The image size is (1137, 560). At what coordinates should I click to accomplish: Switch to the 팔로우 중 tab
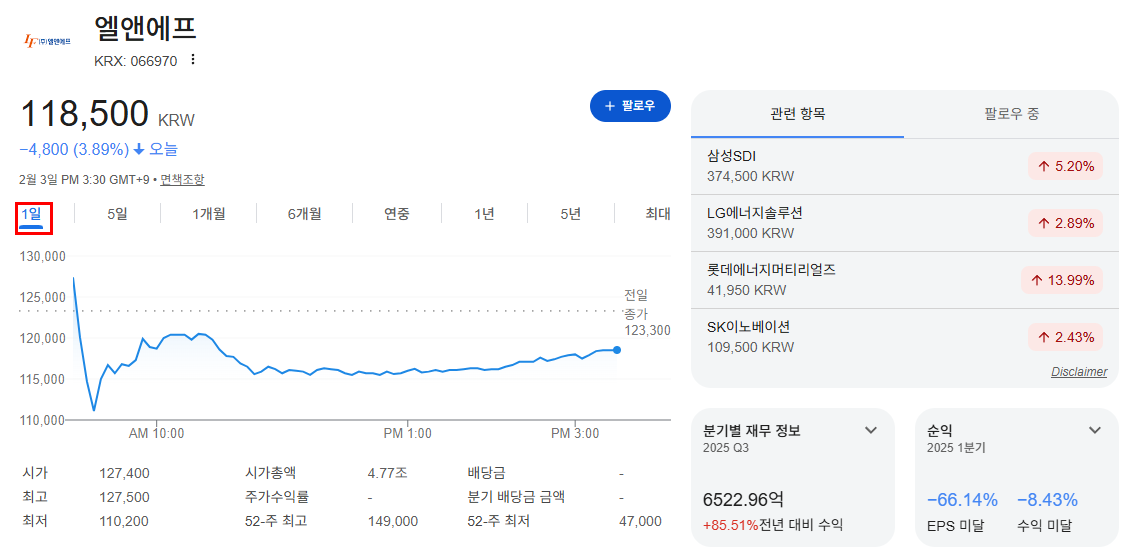[x=1012, y=114]
